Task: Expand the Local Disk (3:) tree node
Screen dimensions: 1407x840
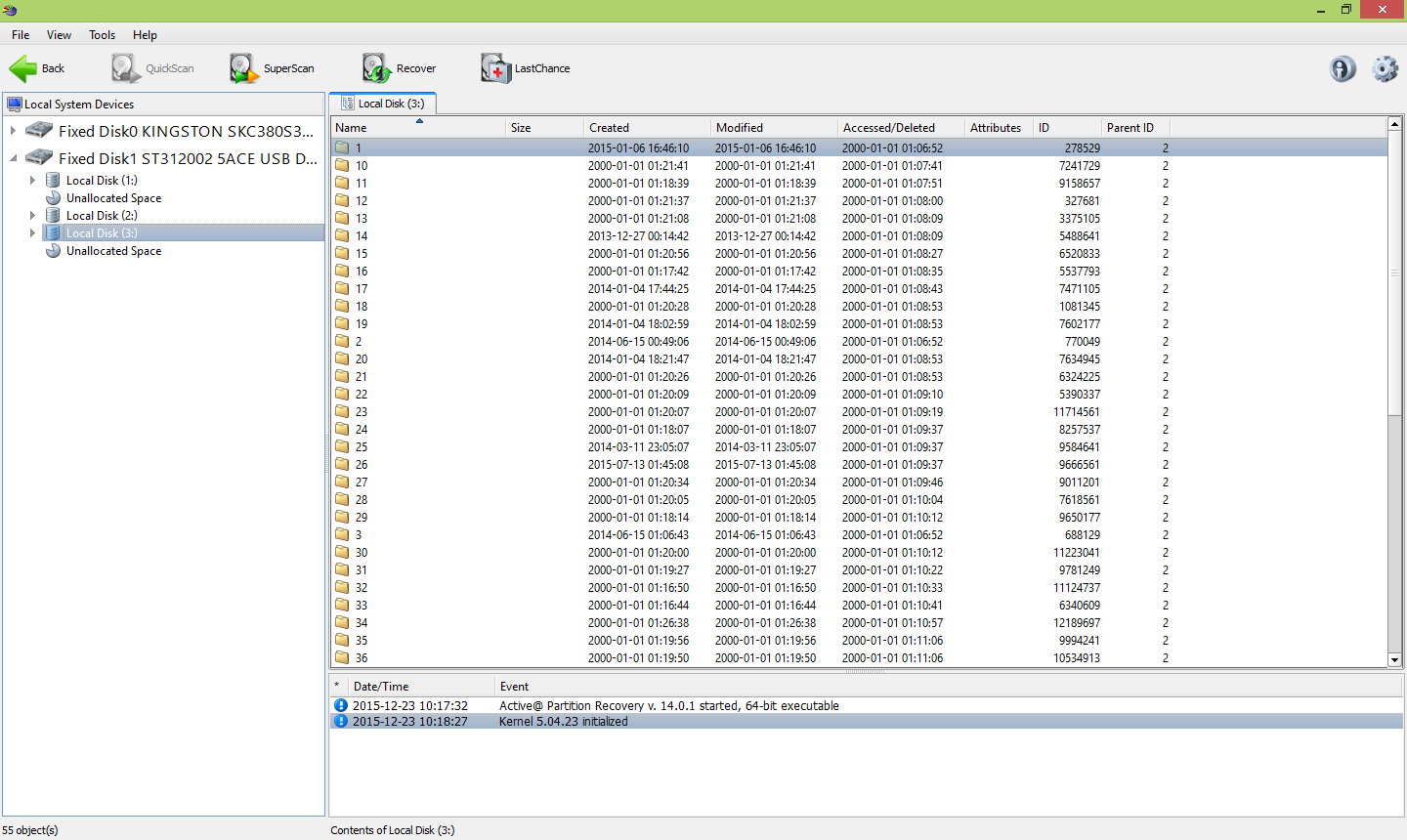Action: (x=32, y=233)
